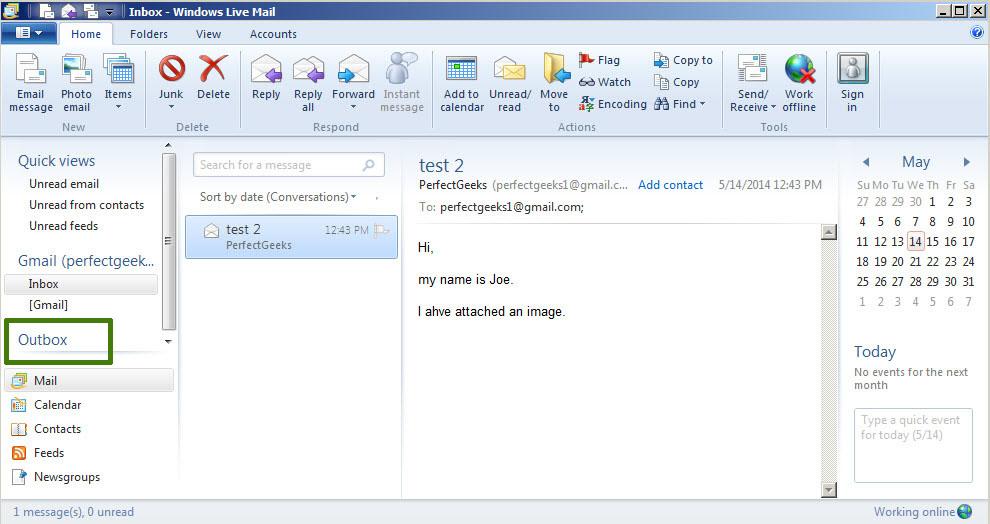Select the test 2 message in list
This screenshot has width=990, height=524.
(291, 237)
